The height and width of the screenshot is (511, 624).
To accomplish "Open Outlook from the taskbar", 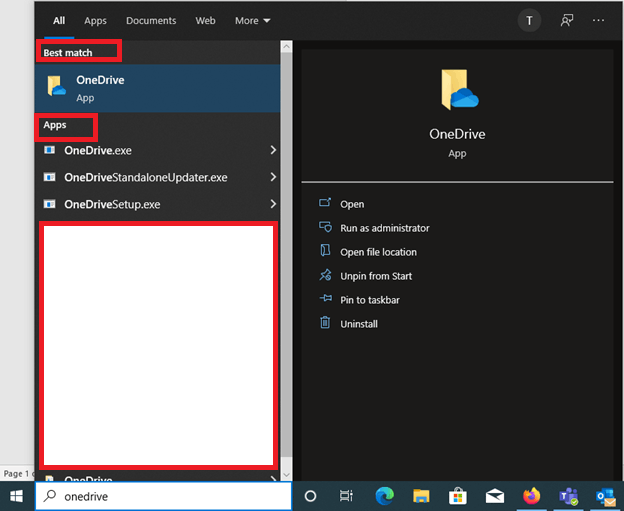I will (x=606, y=497).
